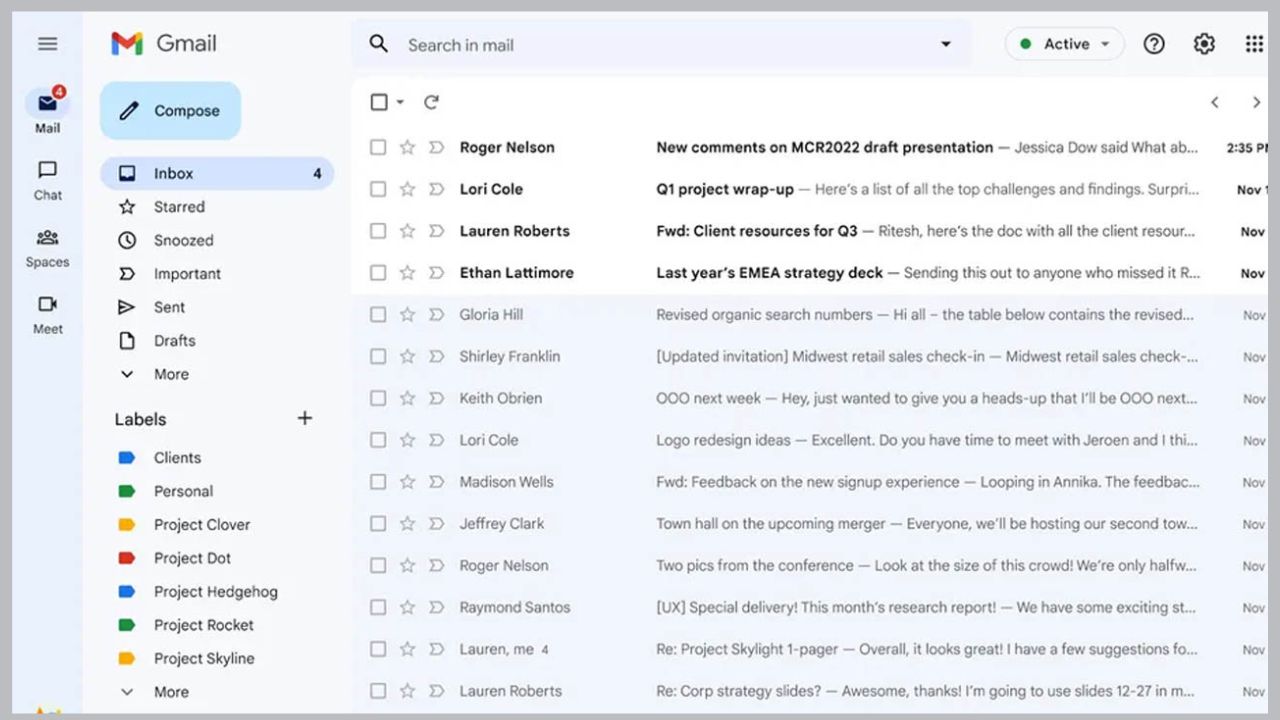
Task: Open the Re: Corp strategy slides email
Action: click(810, 692)
